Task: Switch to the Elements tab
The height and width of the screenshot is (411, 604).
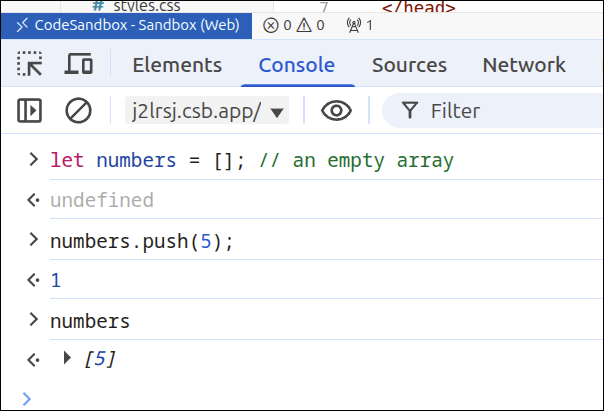Action: (177, 66)
